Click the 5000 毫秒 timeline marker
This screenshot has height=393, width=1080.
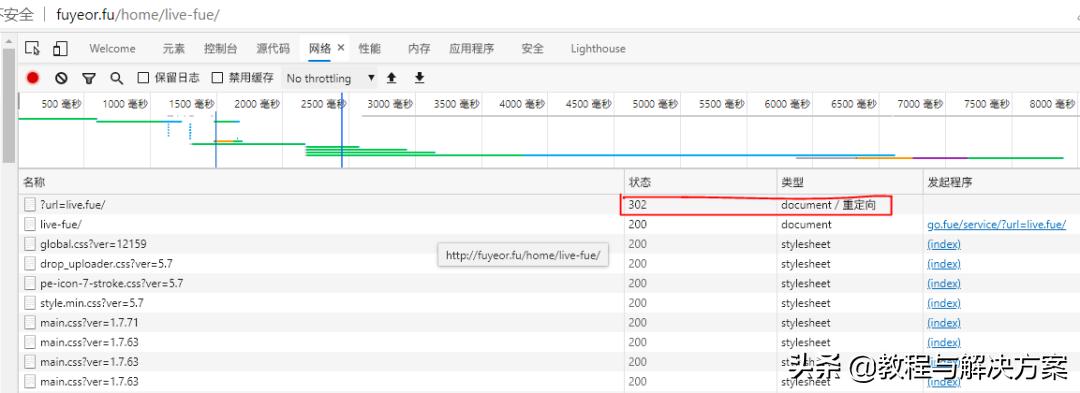[x=654, y=104]
